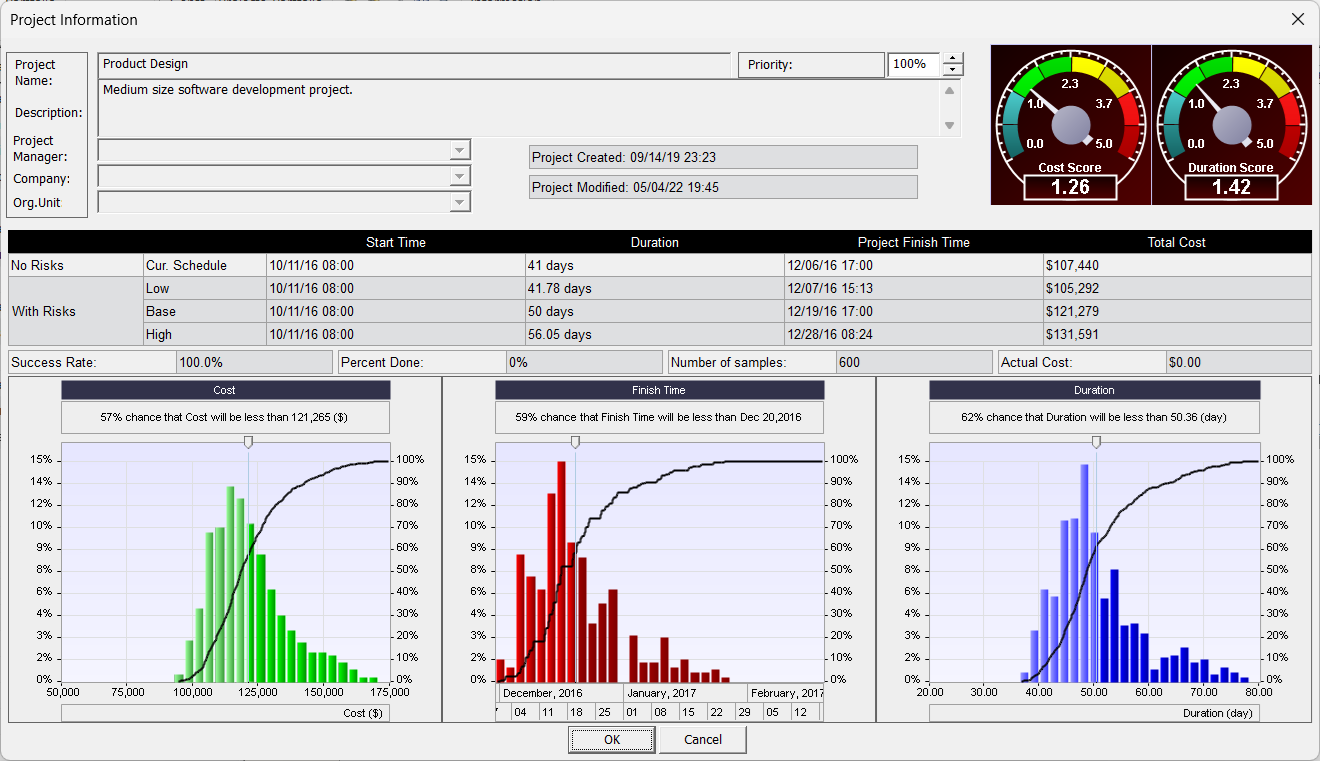Image resolution: width=1320 pixels, height=761 pixels.
Task: Open the Company dropdown
Action: pyautogui.click(x=460, y=176)
